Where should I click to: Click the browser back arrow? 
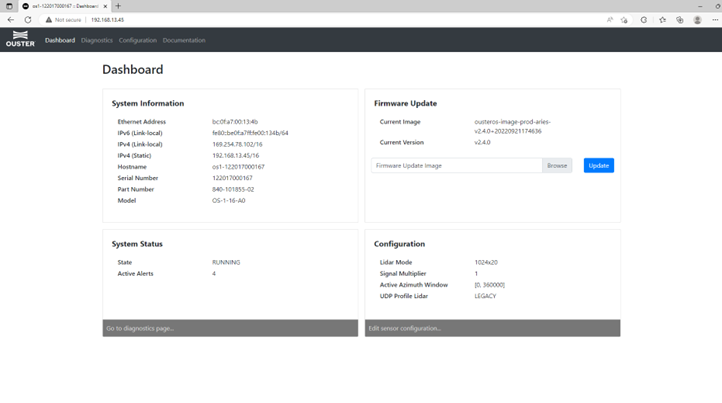11,19
